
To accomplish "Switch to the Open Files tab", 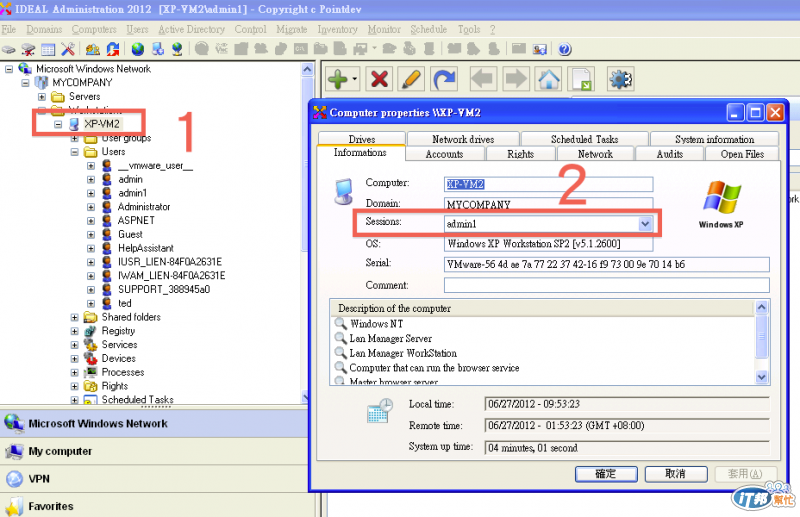I will click(x=742, y=154).
